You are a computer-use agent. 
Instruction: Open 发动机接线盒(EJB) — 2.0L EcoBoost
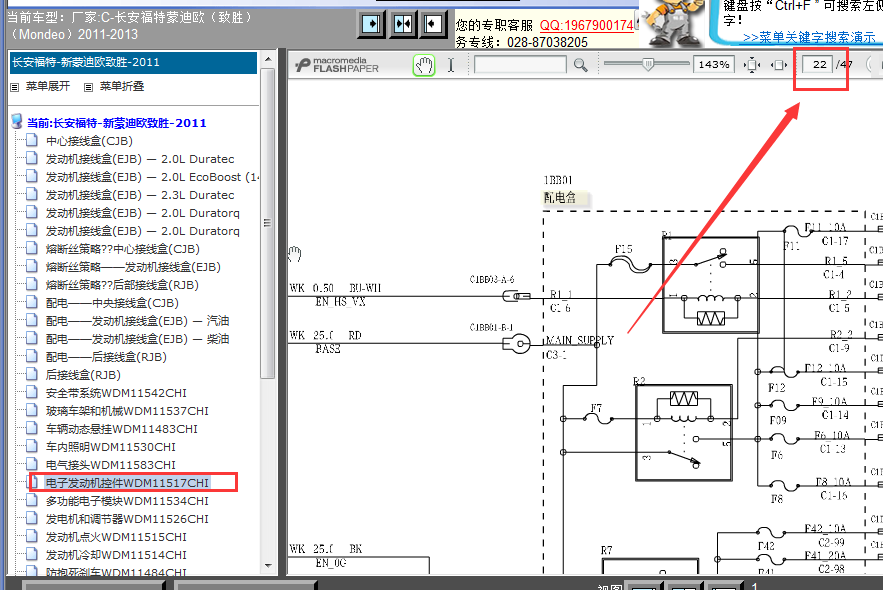click(x=152, y=177)
